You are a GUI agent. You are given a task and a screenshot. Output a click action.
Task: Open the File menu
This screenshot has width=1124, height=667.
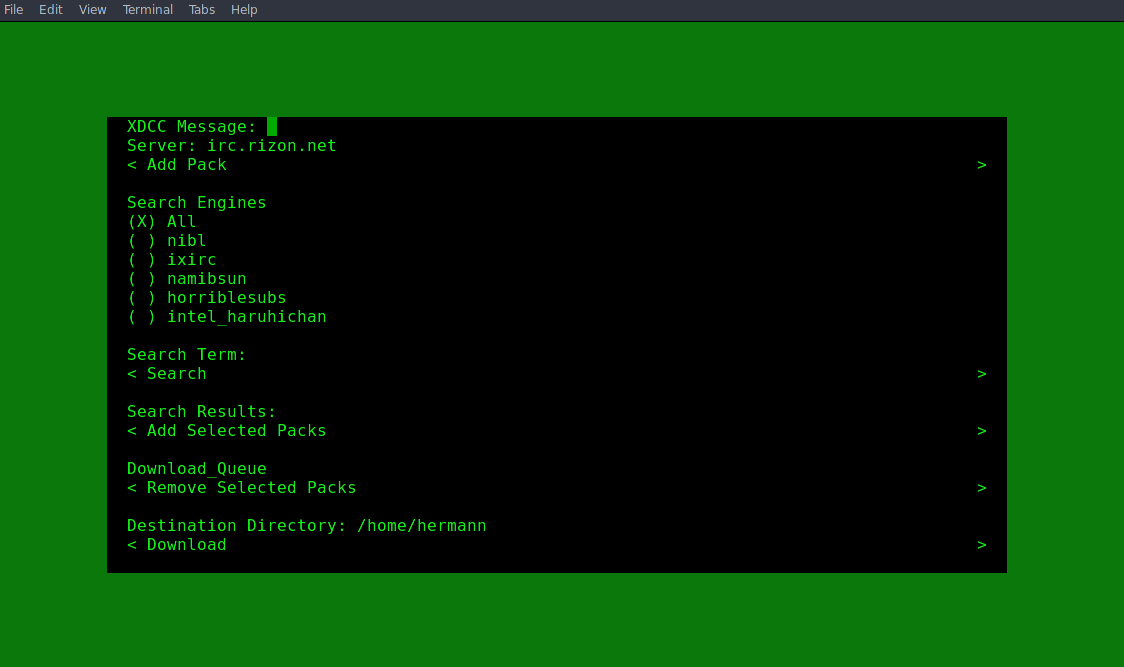coord(14,9)
